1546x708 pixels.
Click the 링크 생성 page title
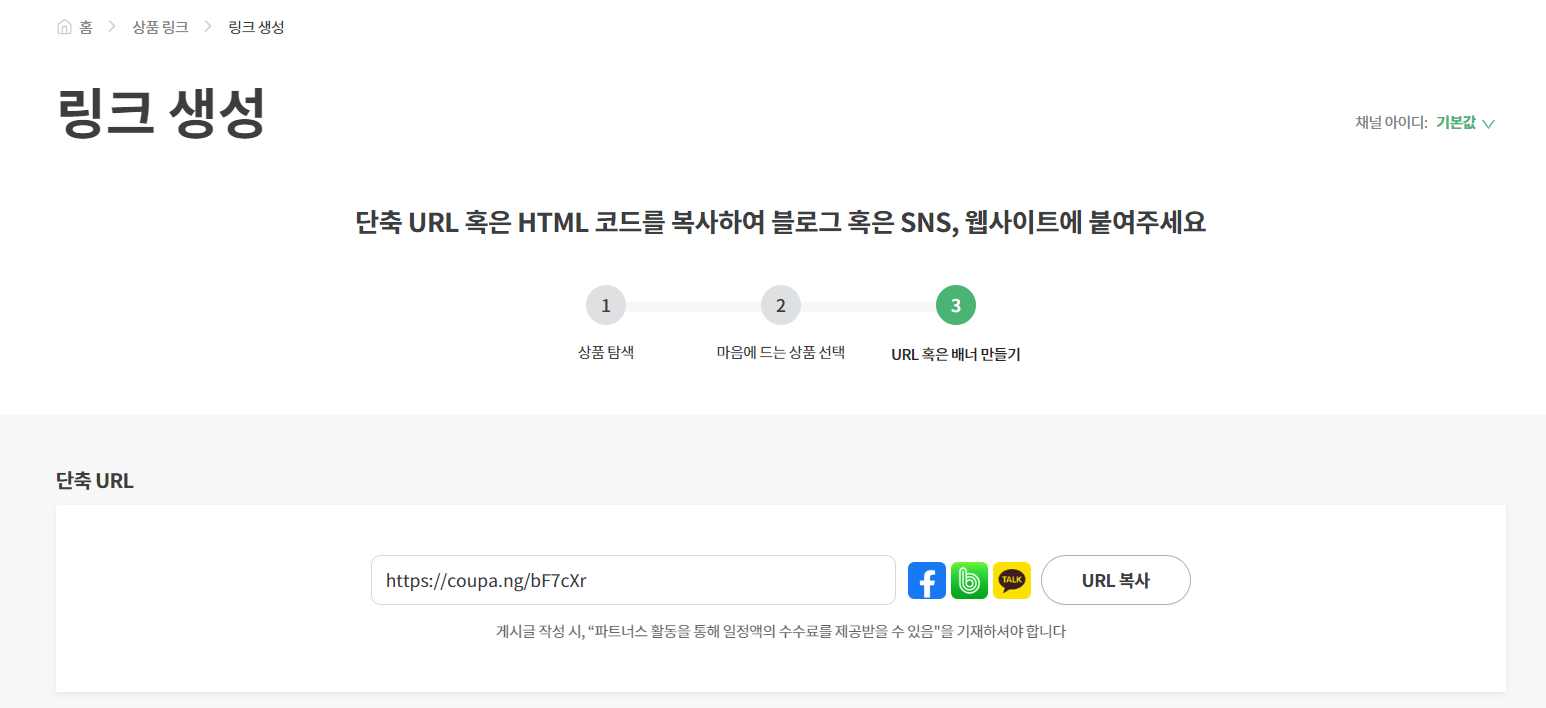162,113
